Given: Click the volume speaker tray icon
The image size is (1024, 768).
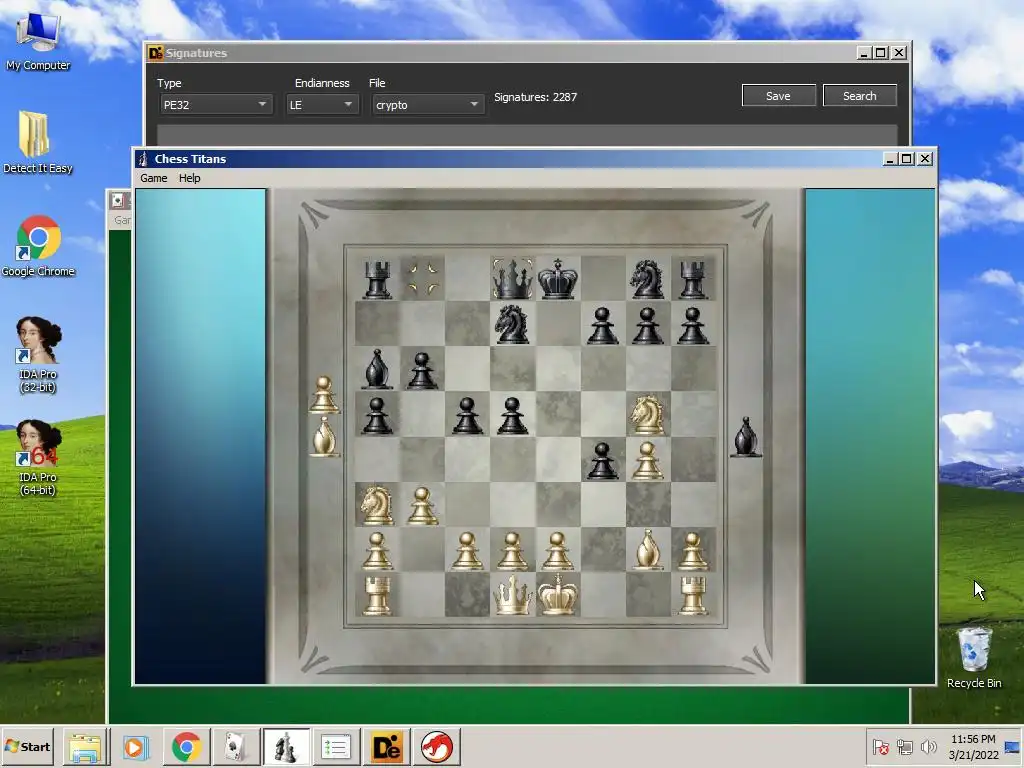Looking at the screenshot, I should [928, 747].
